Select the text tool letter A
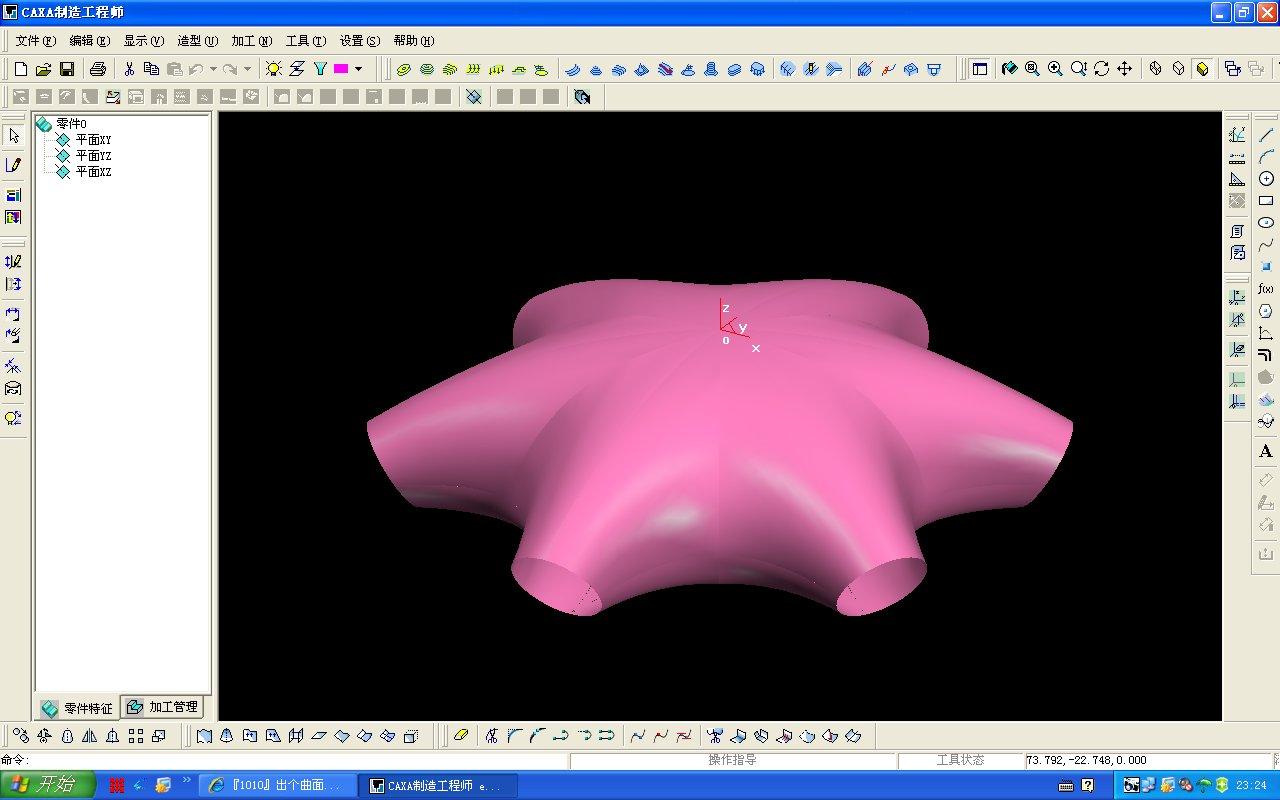1280x800 pixels. point(1266,452)
